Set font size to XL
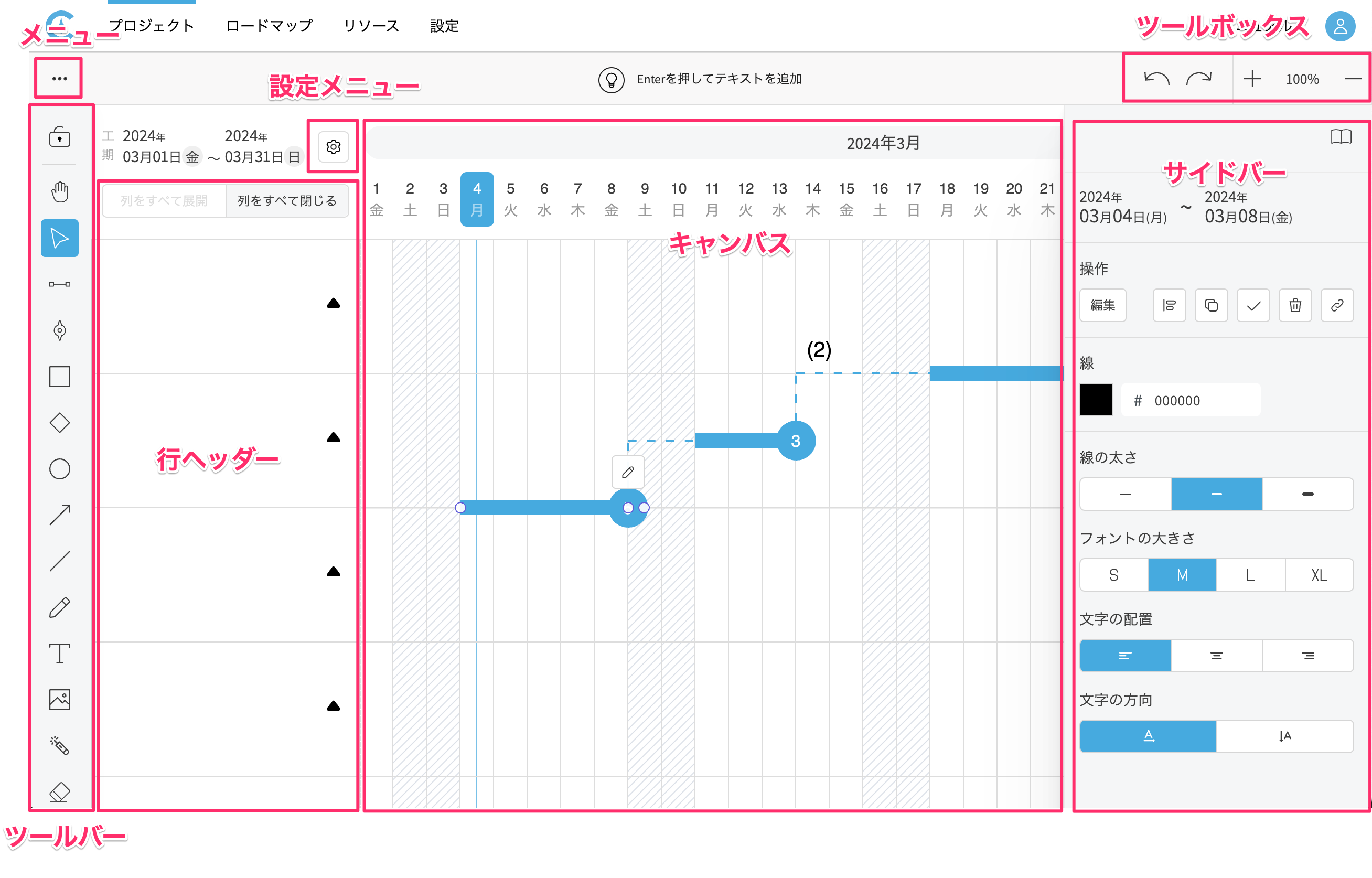Image resolution: width=1372 pixels, height=878 pixels. click(1319, 575)
